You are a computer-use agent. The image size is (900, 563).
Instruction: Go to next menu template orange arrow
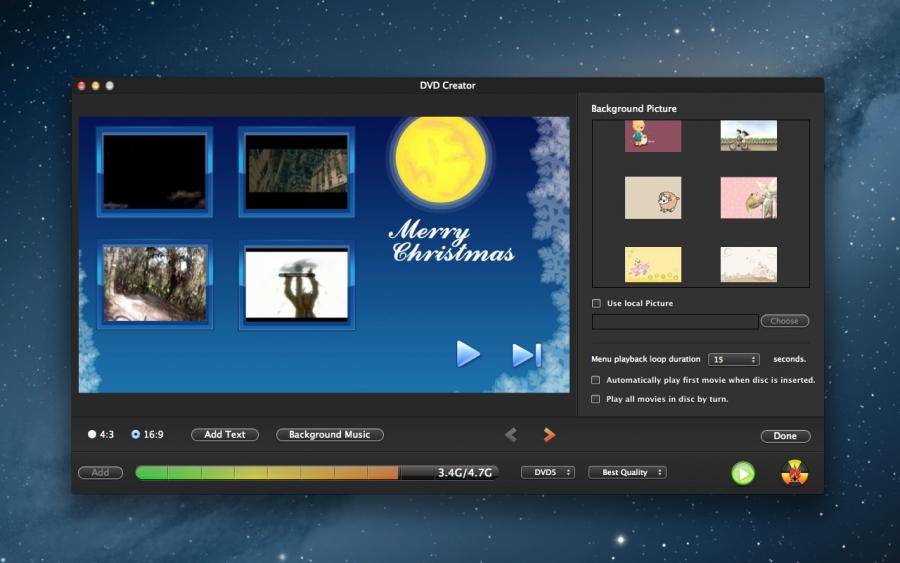(549, 435)
